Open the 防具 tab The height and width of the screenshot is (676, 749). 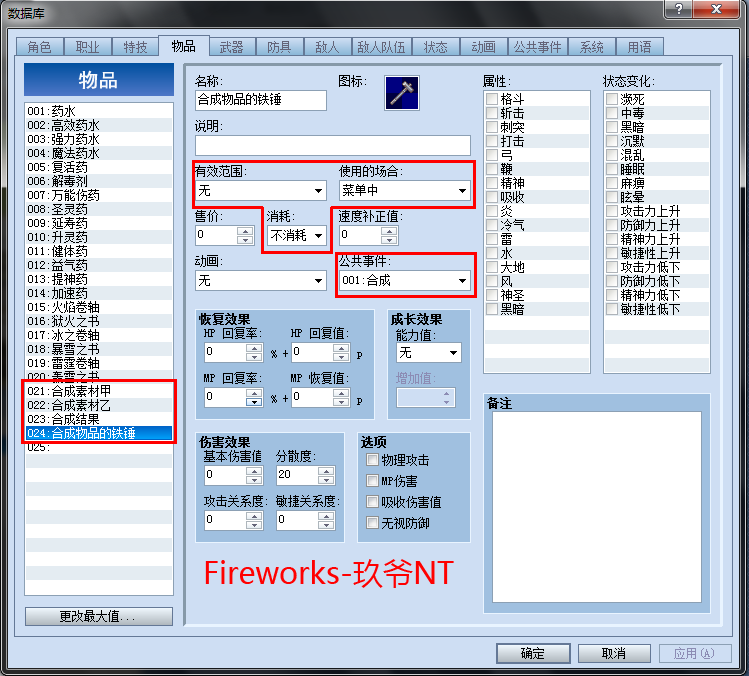(279, 47)
